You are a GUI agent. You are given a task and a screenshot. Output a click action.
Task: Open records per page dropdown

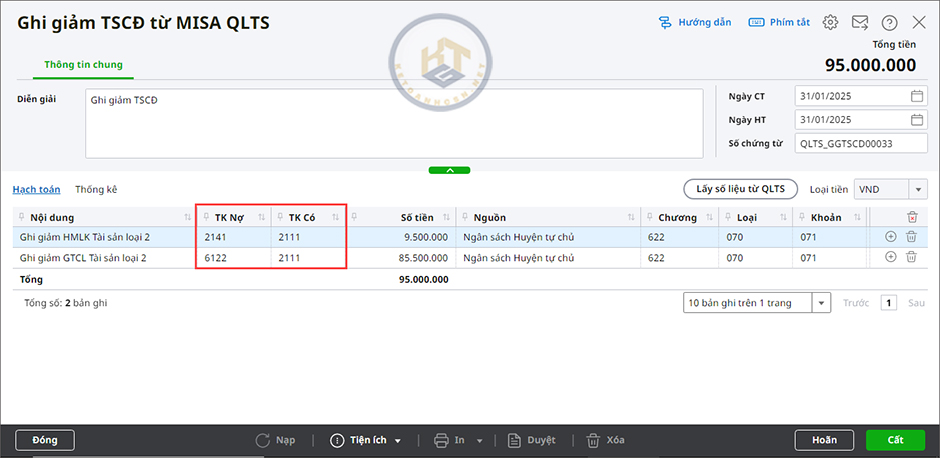pos(821,303)
